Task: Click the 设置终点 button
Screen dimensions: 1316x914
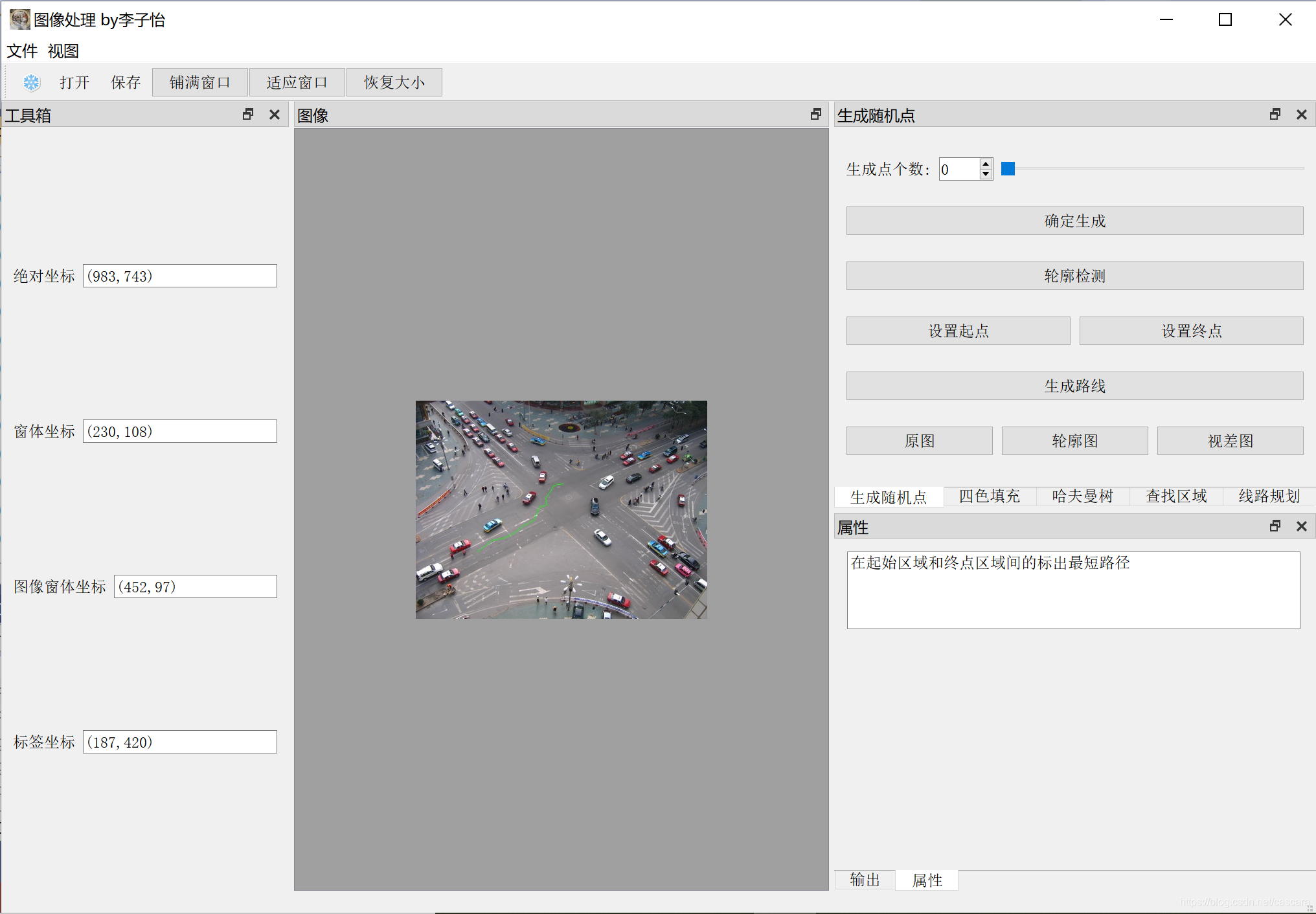Action: (x=1191, y=331)
